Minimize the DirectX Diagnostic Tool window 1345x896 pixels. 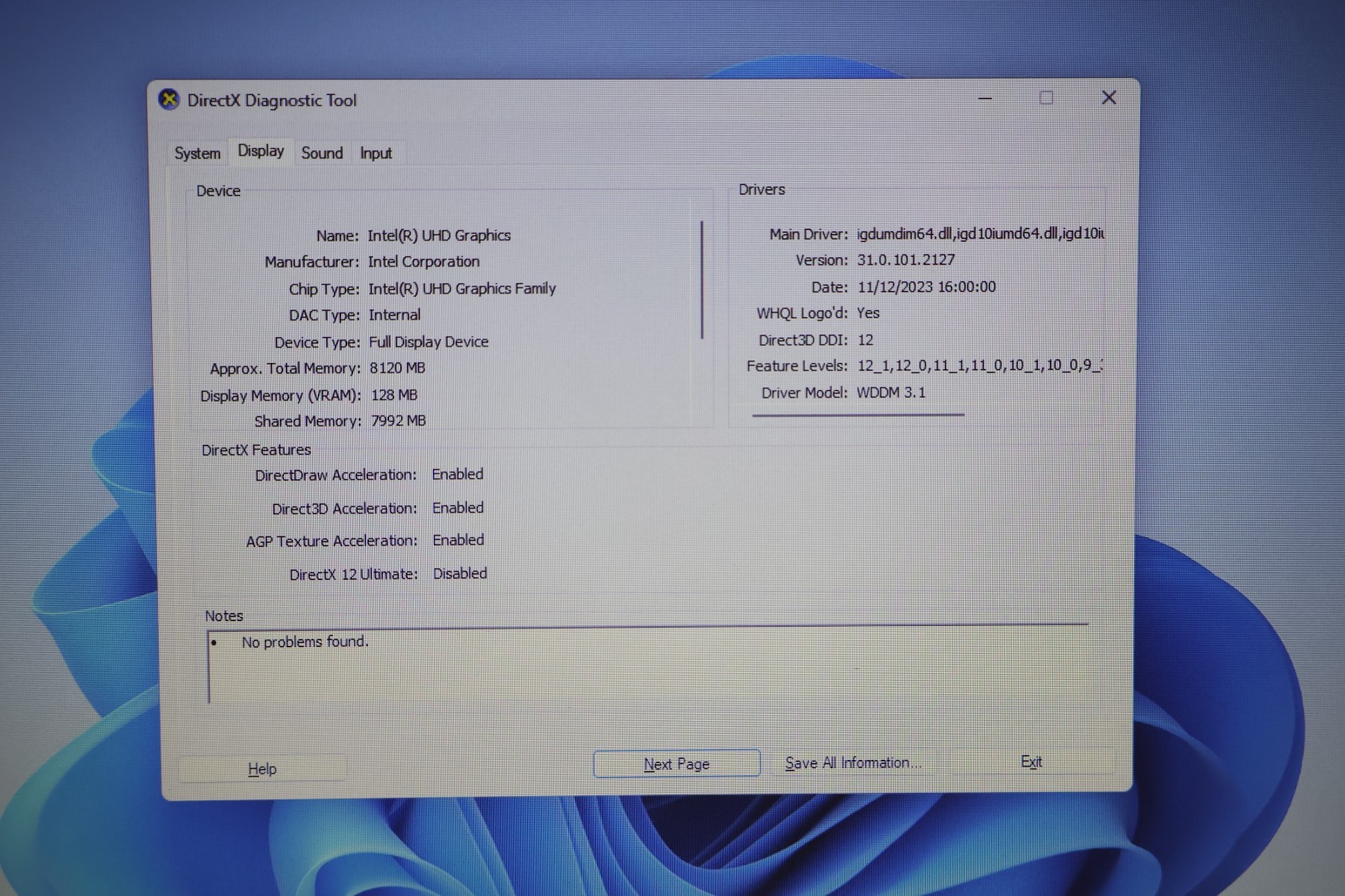(985, 98)
